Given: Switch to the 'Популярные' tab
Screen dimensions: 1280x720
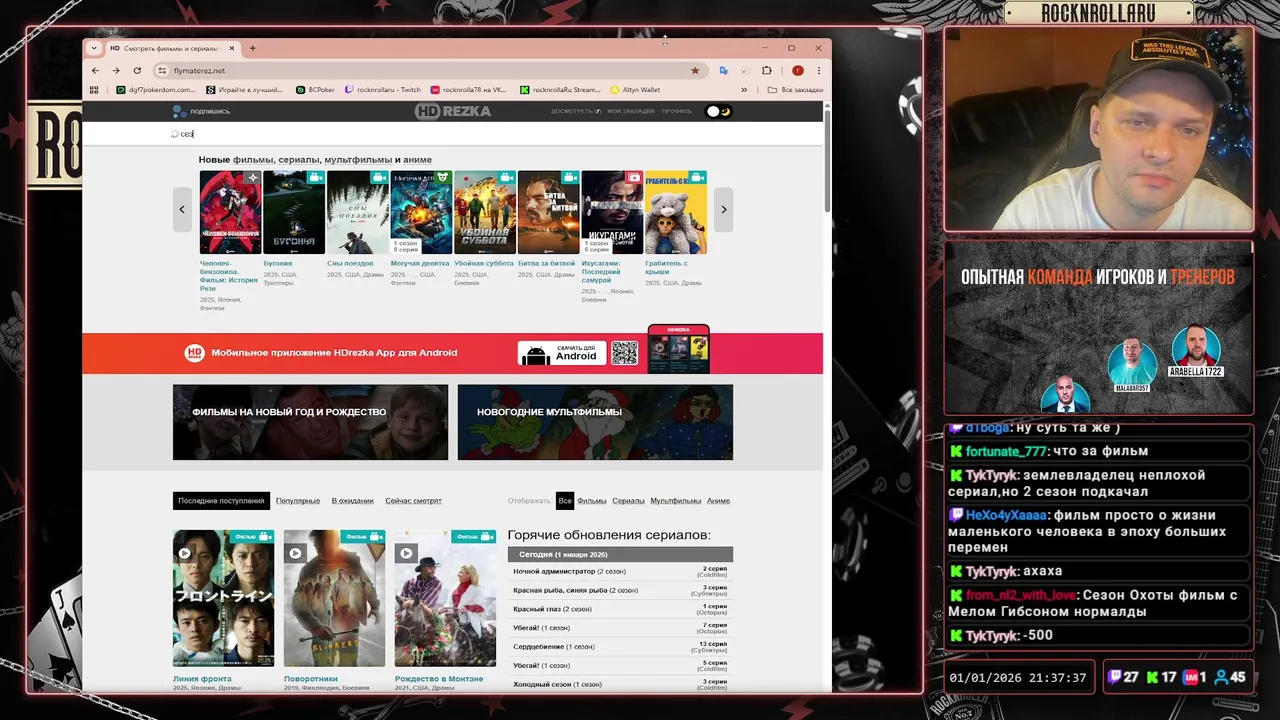Looking at the screenshot, I should [x=298, y=501].
